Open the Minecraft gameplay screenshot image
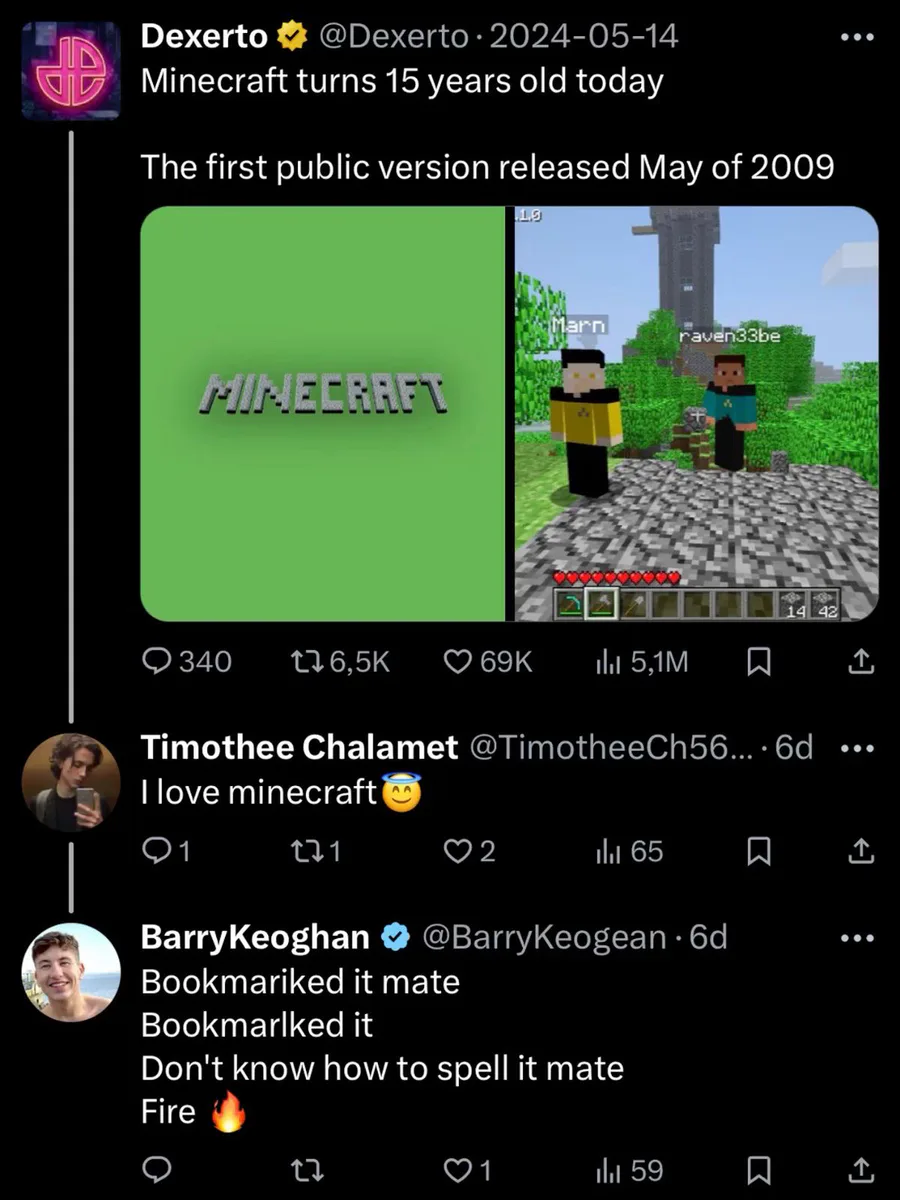This screenshot has width=900, height=1200. (x=696, y=413)
